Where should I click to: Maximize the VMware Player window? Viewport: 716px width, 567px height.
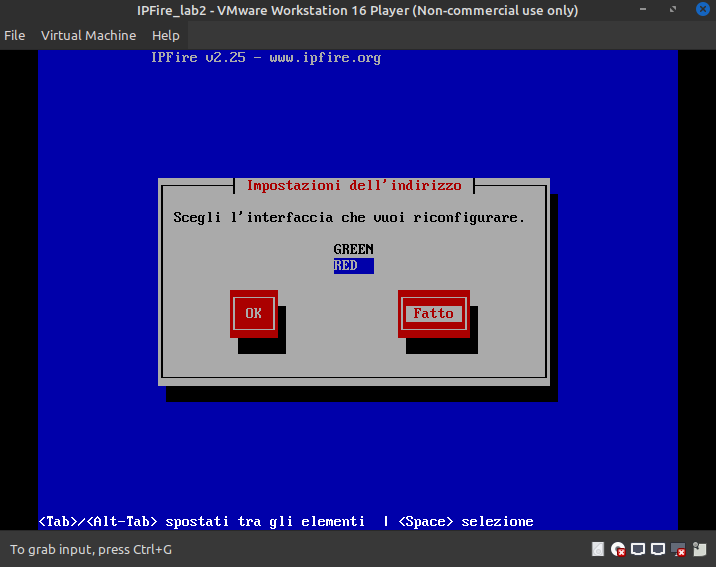(673, 9)
